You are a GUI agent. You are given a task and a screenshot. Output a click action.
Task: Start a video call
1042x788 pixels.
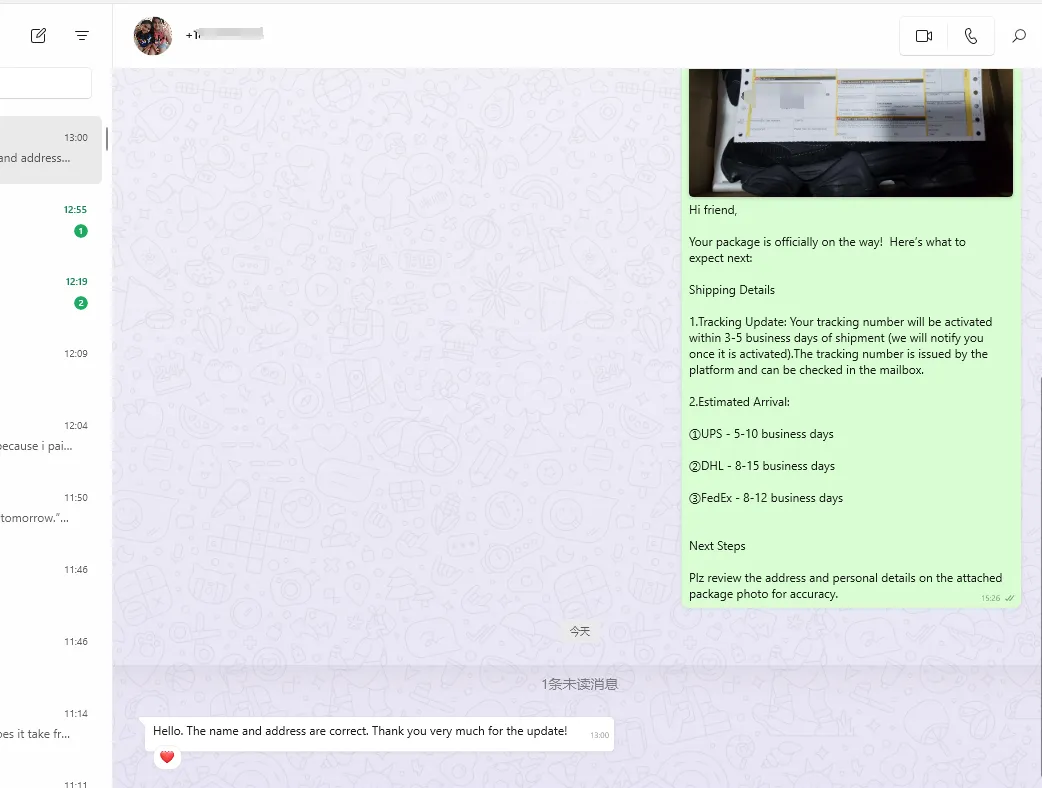point(924,36)
